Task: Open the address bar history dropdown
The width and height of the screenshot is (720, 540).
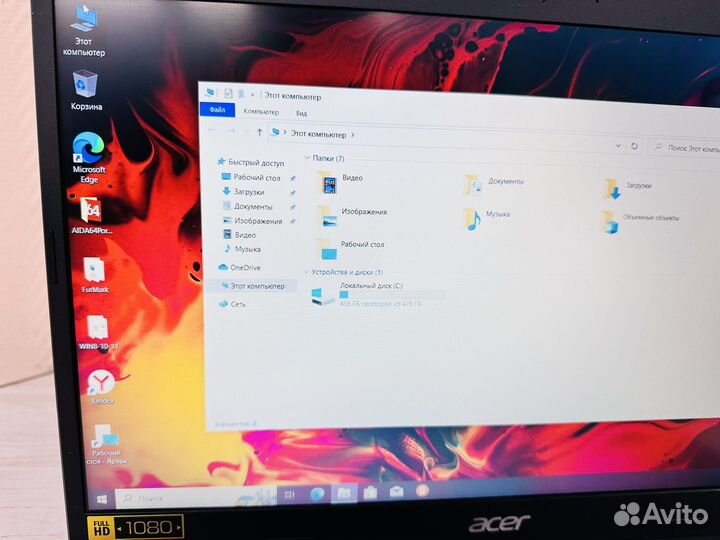Action: point(618,146)
